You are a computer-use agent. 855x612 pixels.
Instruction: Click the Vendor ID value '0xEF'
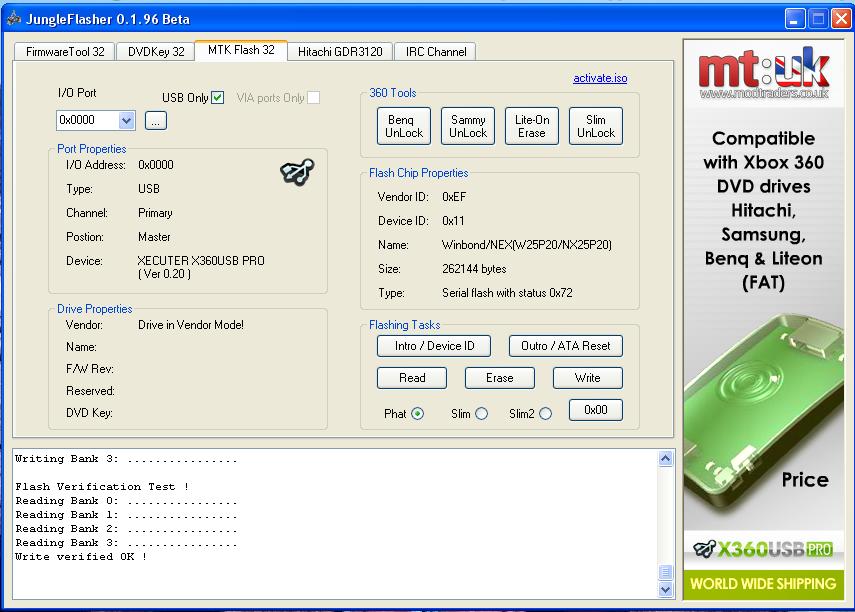click(x=454, y=197)
